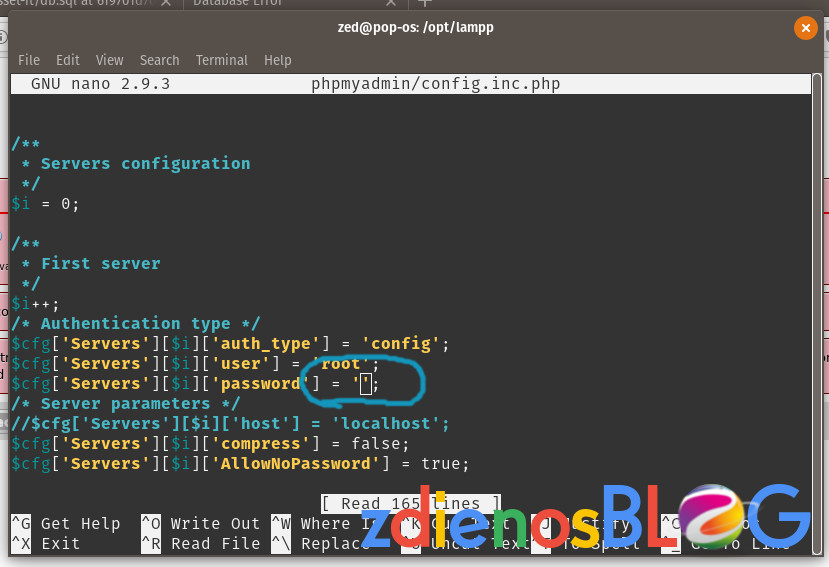The image size is (829, 567).
Task: Close the db.sql browser tab behind
Action: [165, 3]
